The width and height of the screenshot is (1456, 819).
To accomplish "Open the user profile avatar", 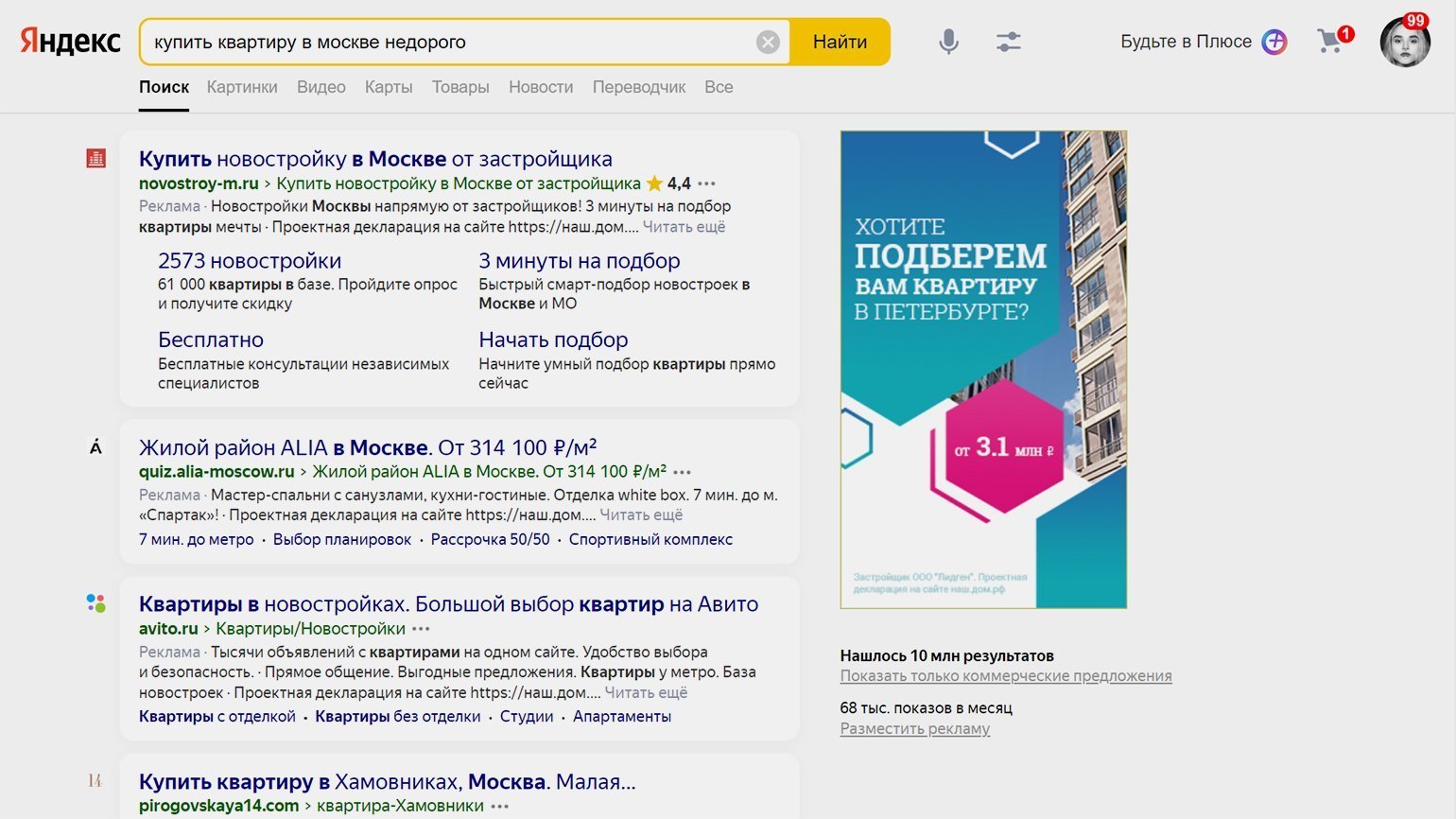I will click(x=1404, y=43).
